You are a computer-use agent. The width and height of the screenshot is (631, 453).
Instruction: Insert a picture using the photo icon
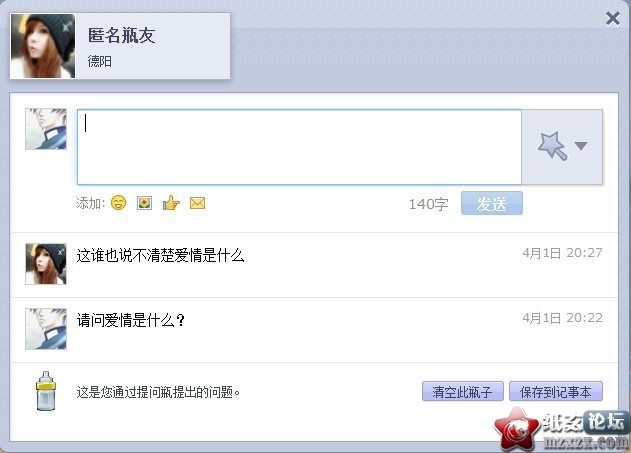(144, 203)
